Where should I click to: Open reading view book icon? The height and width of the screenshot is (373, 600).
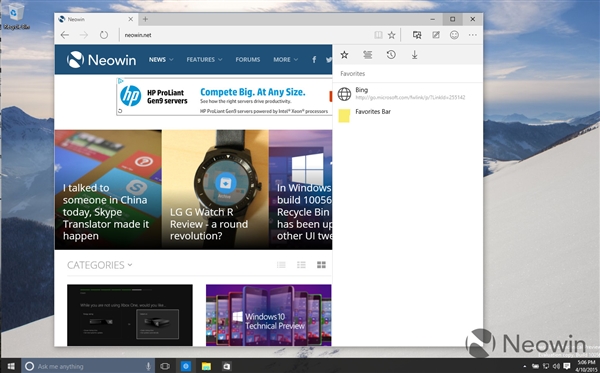(378, 35)
